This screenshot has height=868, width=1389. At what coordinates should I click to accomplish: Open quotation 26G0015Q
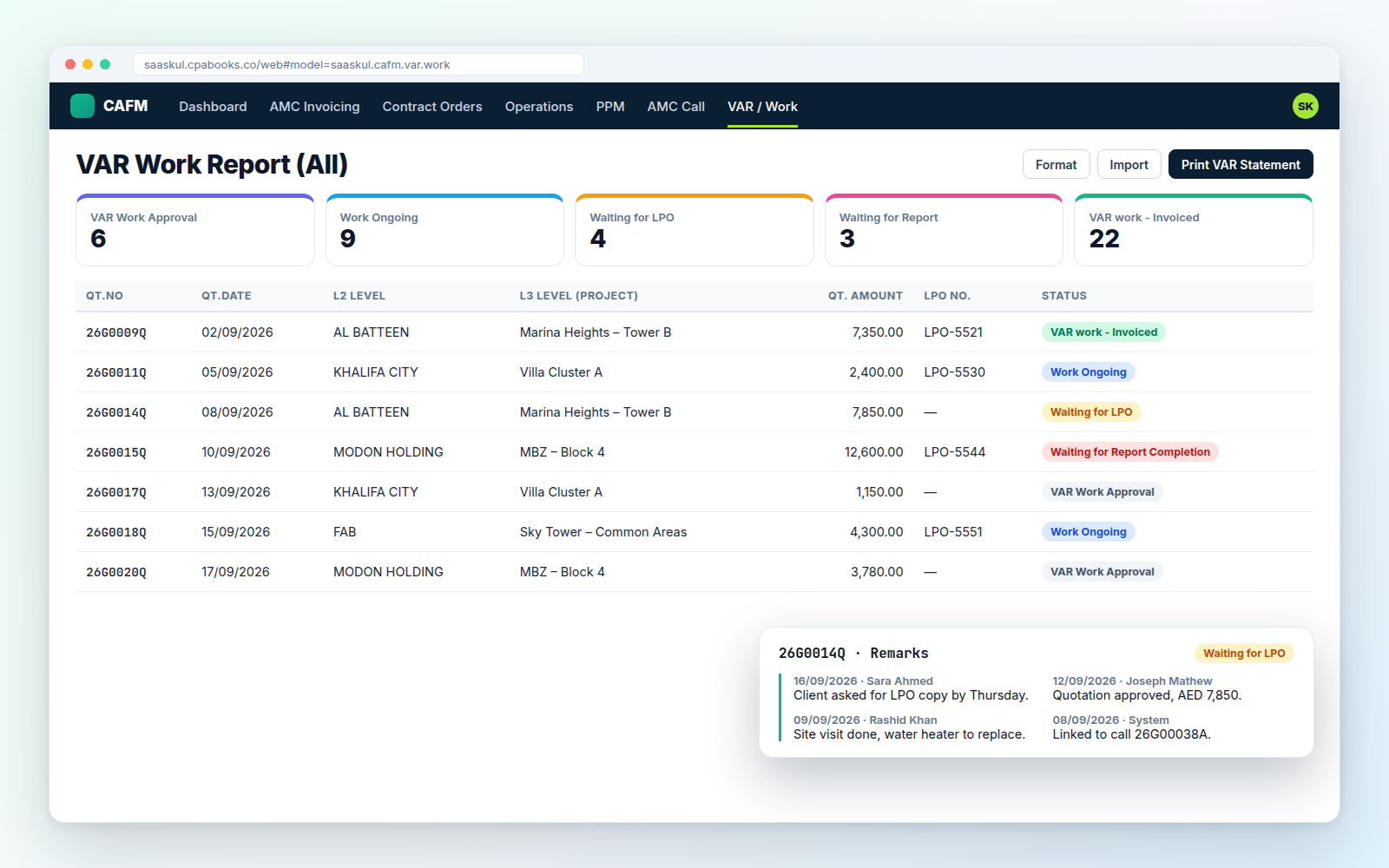pos(116,452)
